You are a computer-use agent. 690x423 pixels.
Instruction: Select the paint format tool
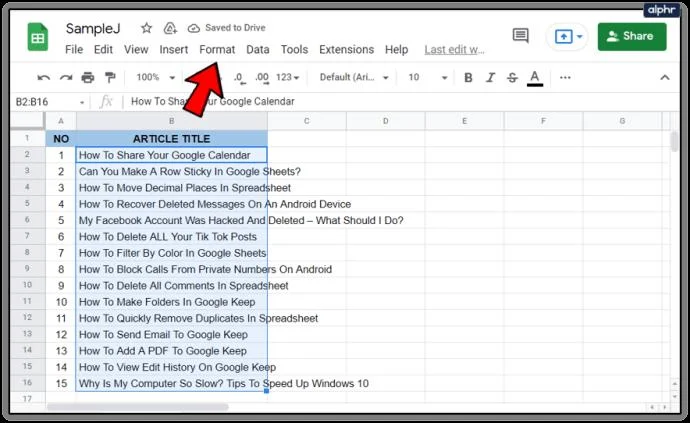[x=108, y=77]
